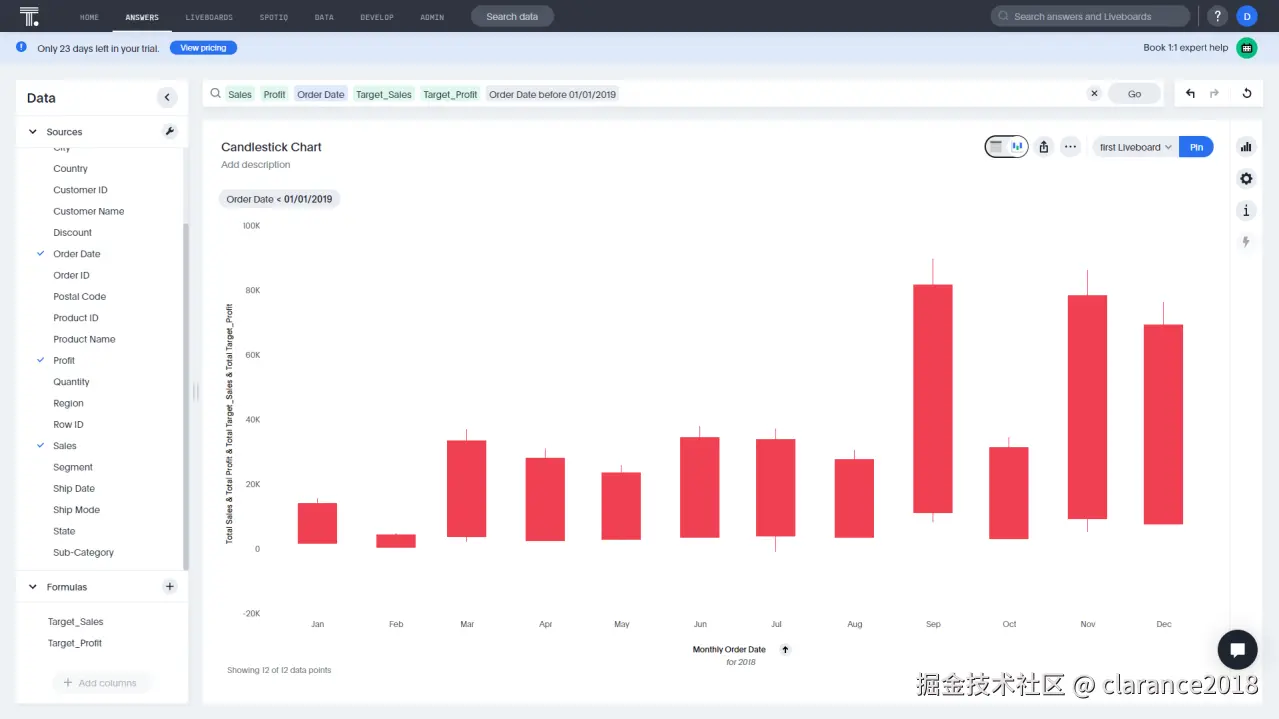1279x719 pixels.
Task: Click the SpotIQ lightning bolt icon
Action: (x=1246, y=242)
